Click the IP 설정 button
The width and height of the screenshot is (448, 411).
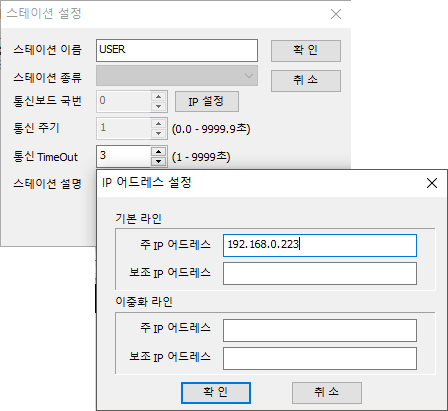tap(207, 102)
